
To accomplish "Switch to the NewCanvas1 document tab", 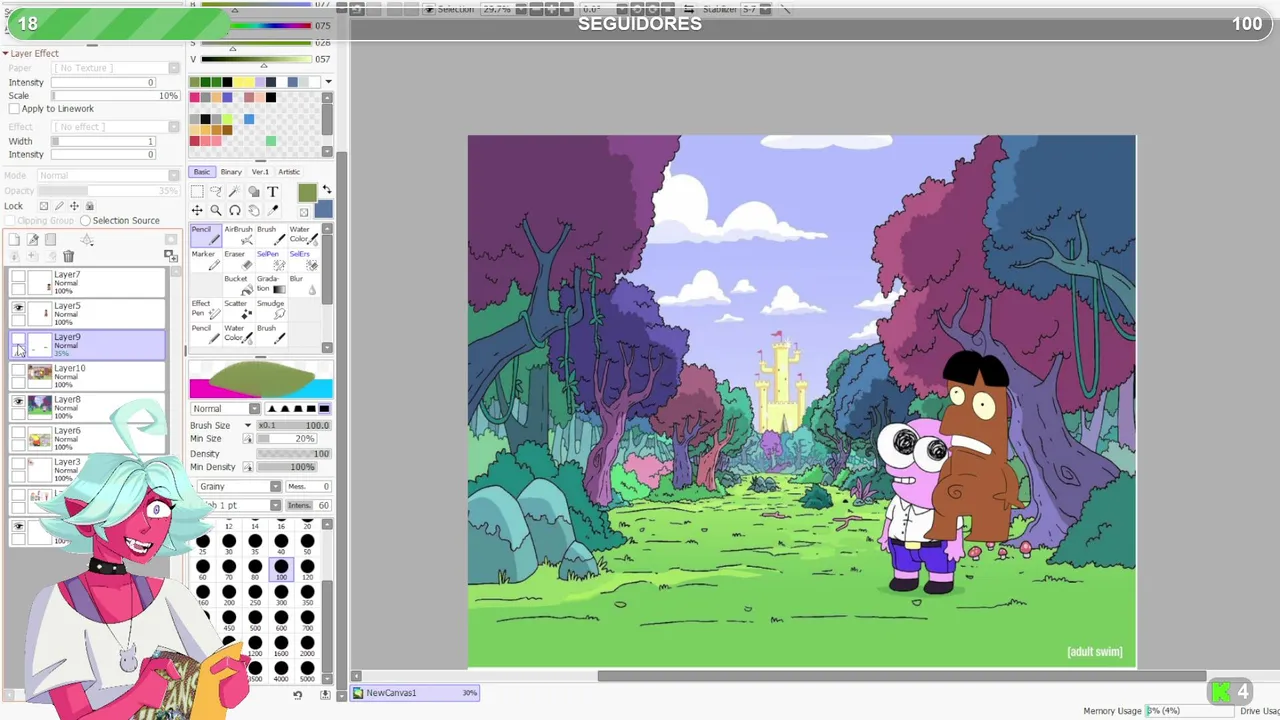I will pos(416,693).
